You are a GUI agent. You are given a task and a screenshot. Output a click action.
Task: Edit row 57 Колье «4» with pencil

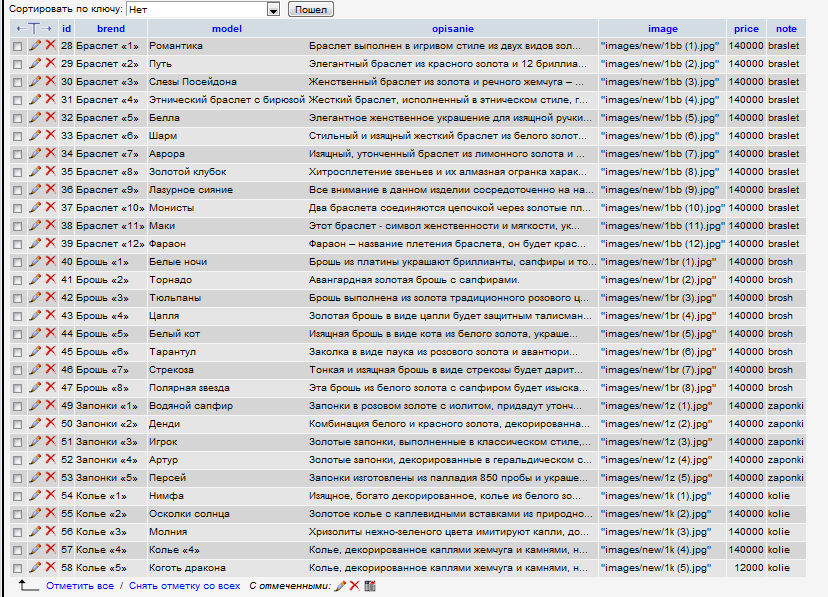pos(35,549)
